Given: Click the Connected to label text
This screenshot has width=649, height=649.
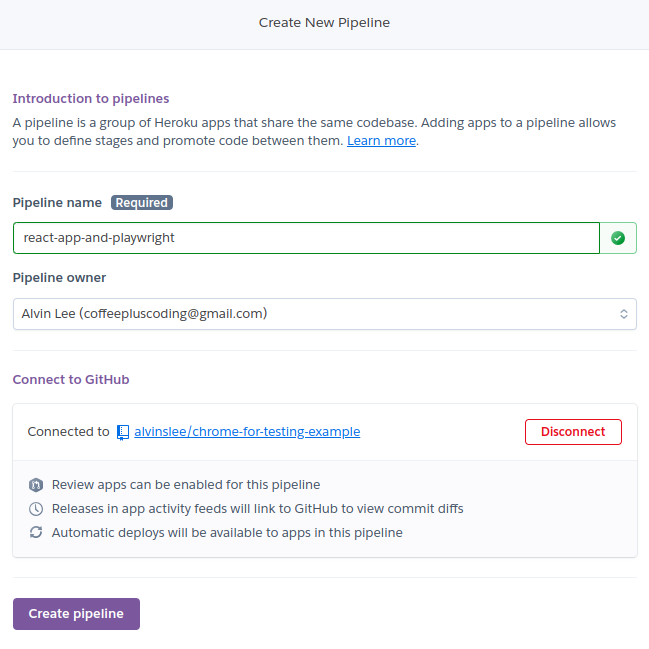Looking at the screenshot, I should (x=68, y=432).
